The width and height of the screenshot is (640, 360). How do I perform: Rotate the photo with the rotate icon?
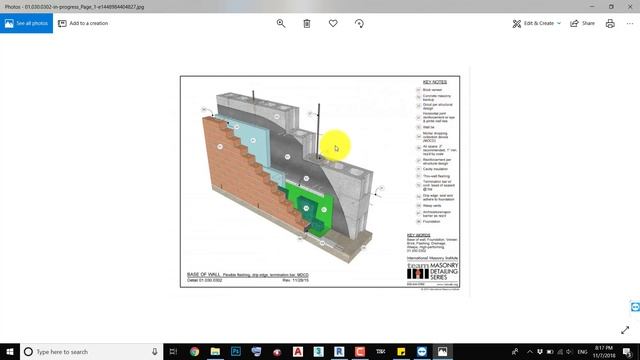point(359,23)
